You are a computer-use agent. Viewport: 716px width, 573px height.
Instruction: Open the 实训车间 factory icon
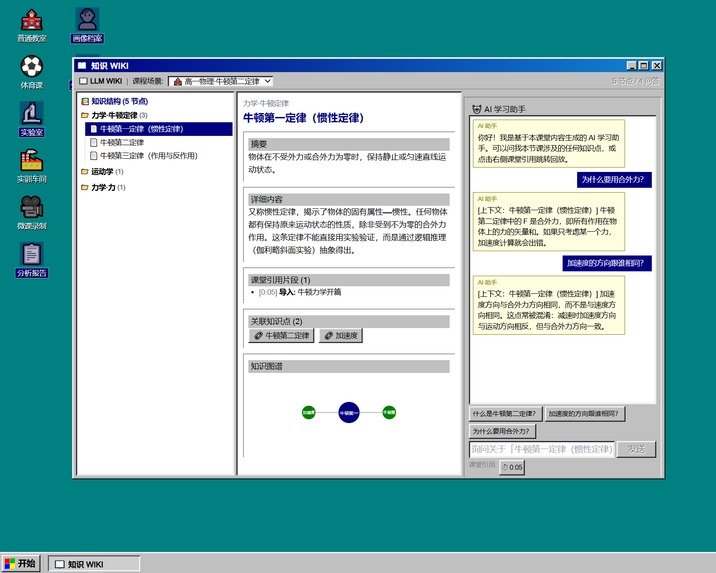[x=32, y=166]
